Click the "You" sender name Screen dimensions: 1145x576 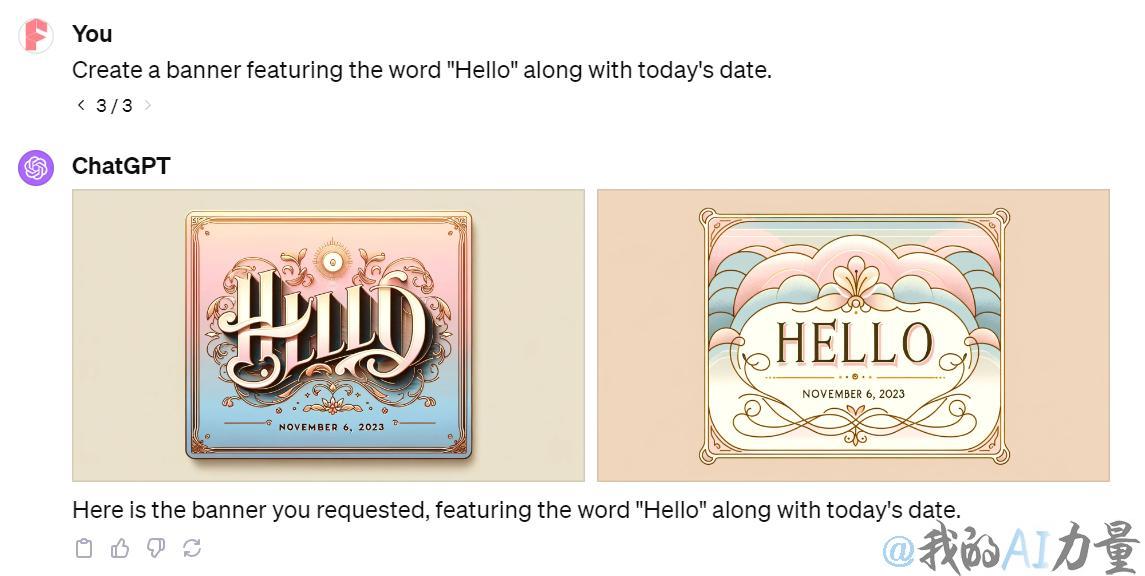[x=92, y=34]
